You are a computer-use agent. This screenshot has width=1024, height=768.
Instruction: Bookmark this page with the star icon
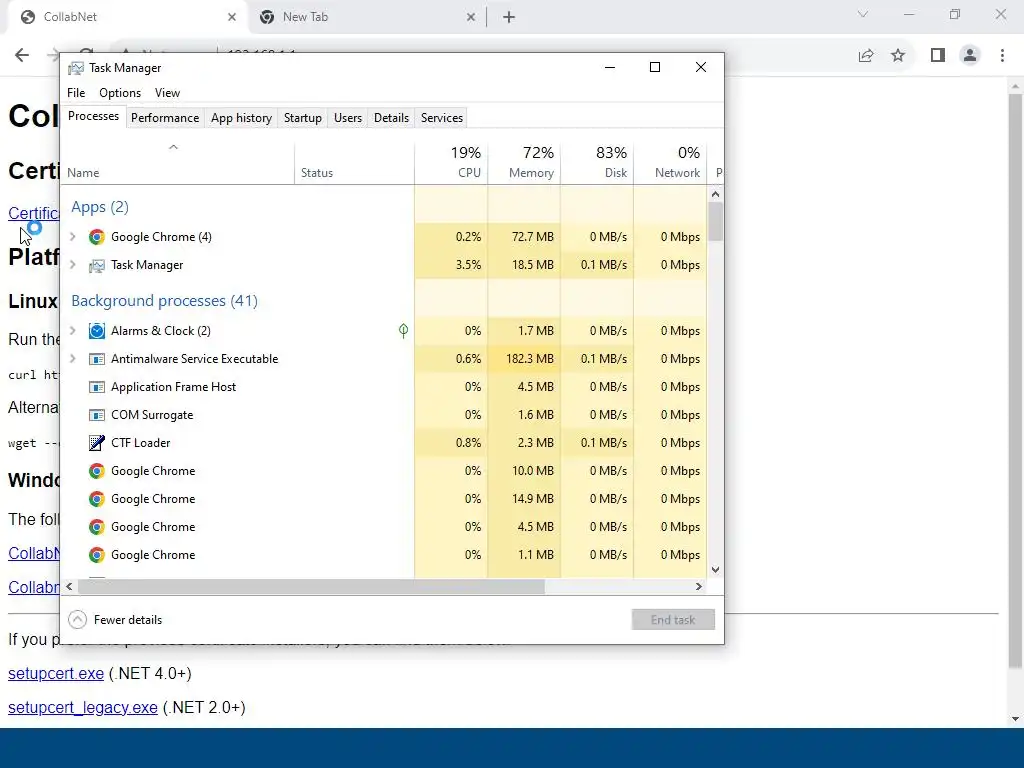coord(898,56)
